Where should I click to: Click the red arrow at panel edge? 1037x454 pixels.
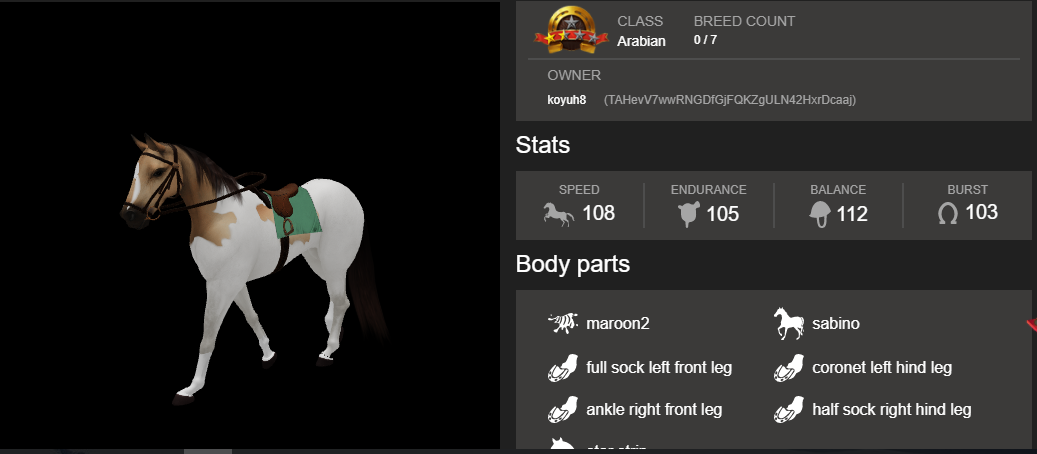1032,324
